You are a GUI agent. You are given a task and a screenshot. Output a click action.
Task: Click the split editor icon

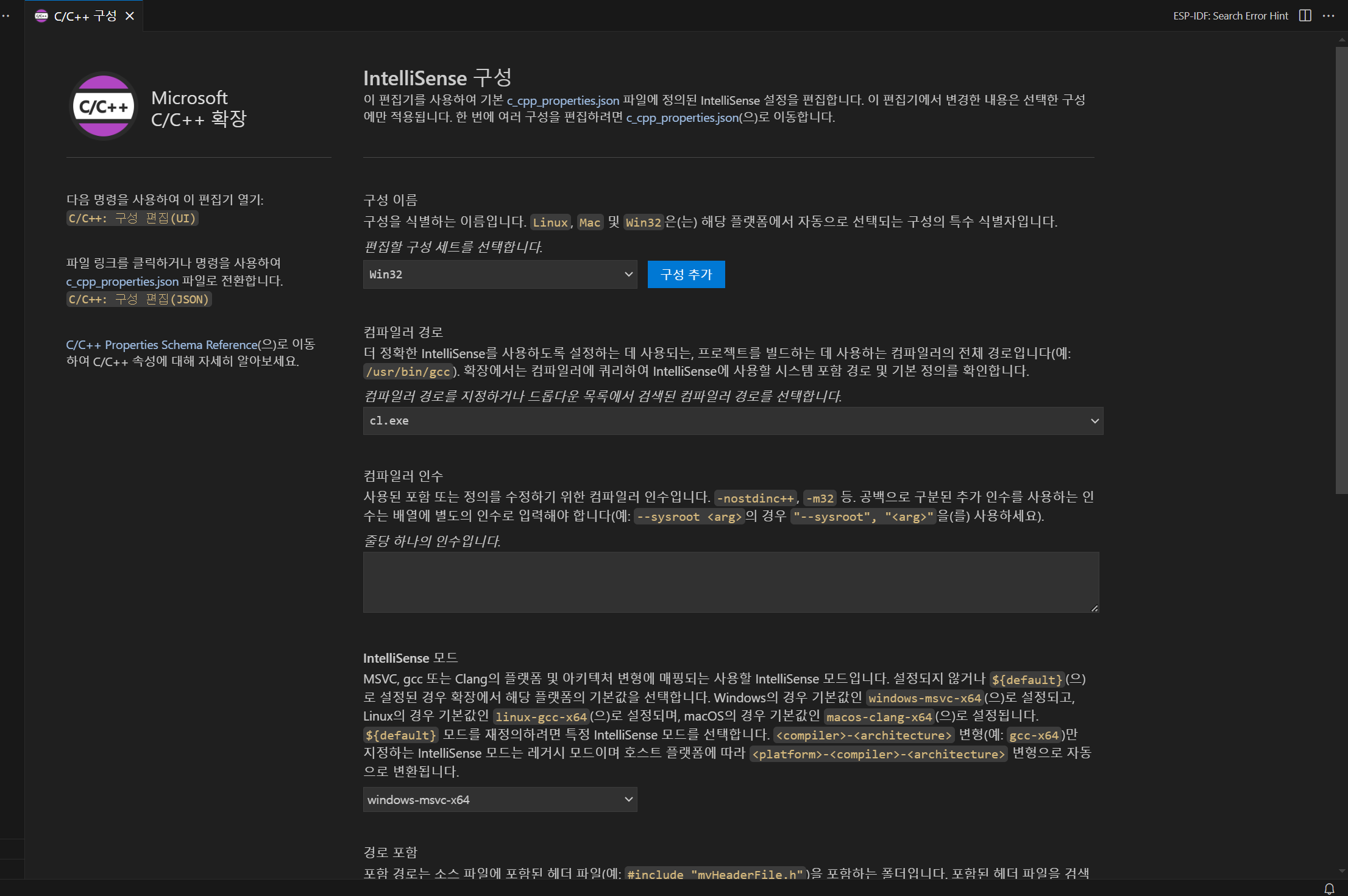tap(1305, 16)
